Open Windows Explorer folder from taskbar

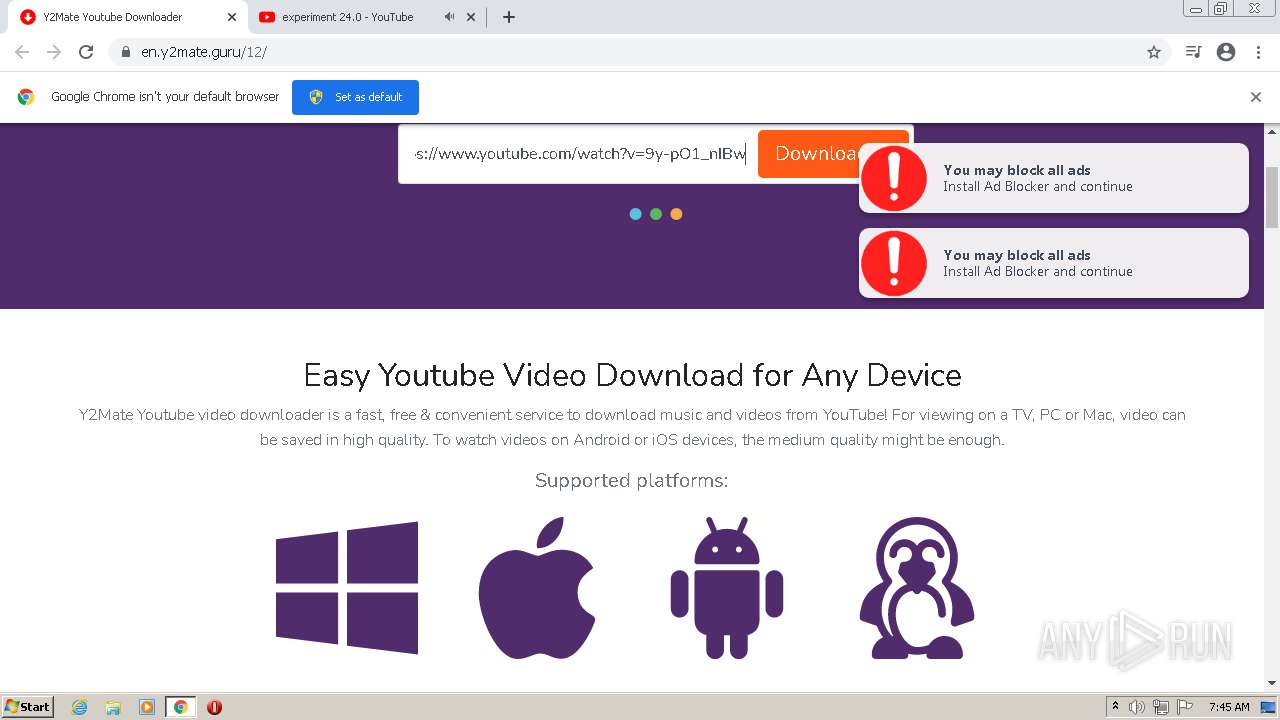tap(113, 707)
